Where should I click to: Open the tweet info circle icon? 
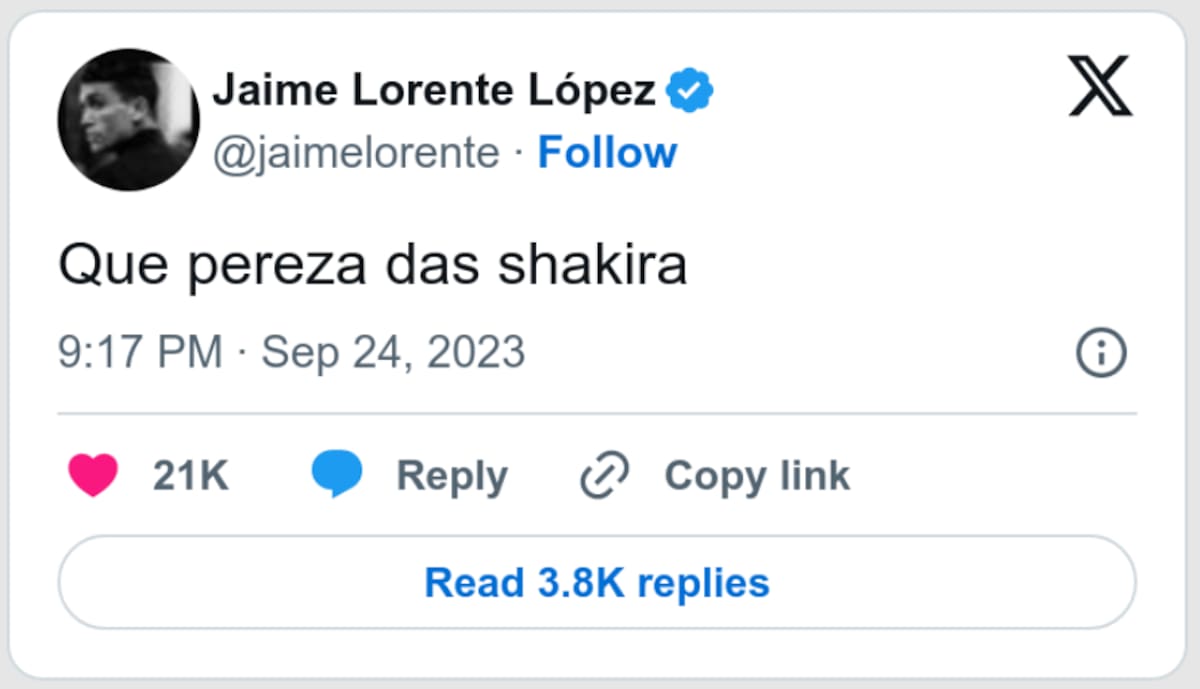pos(1101,353)
